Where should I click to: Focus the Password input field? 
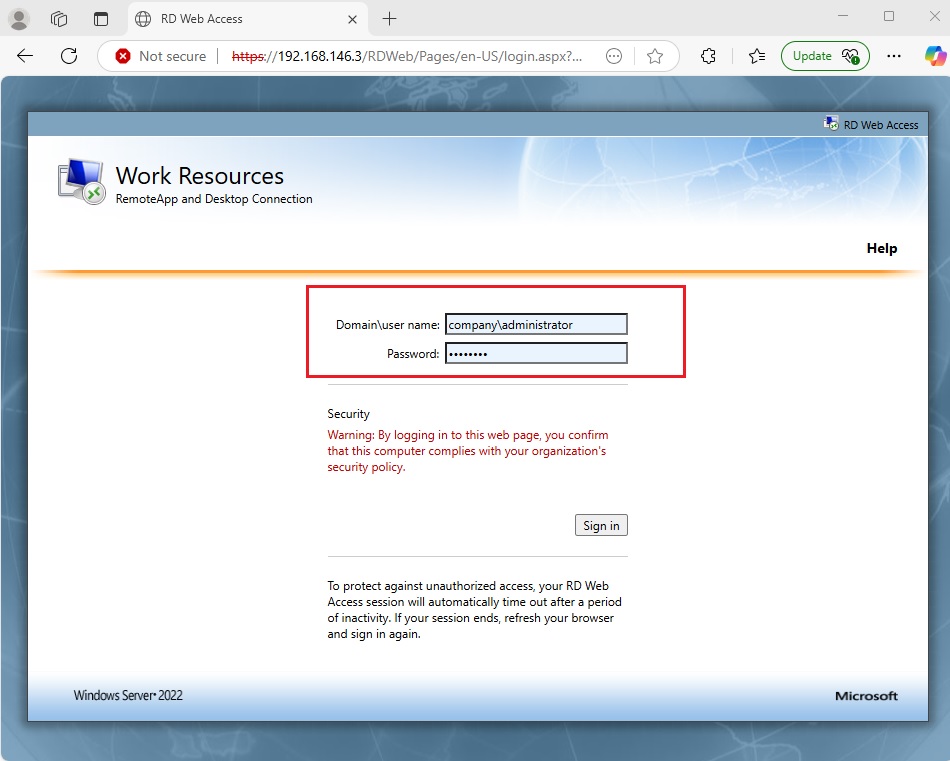[536, 353]
